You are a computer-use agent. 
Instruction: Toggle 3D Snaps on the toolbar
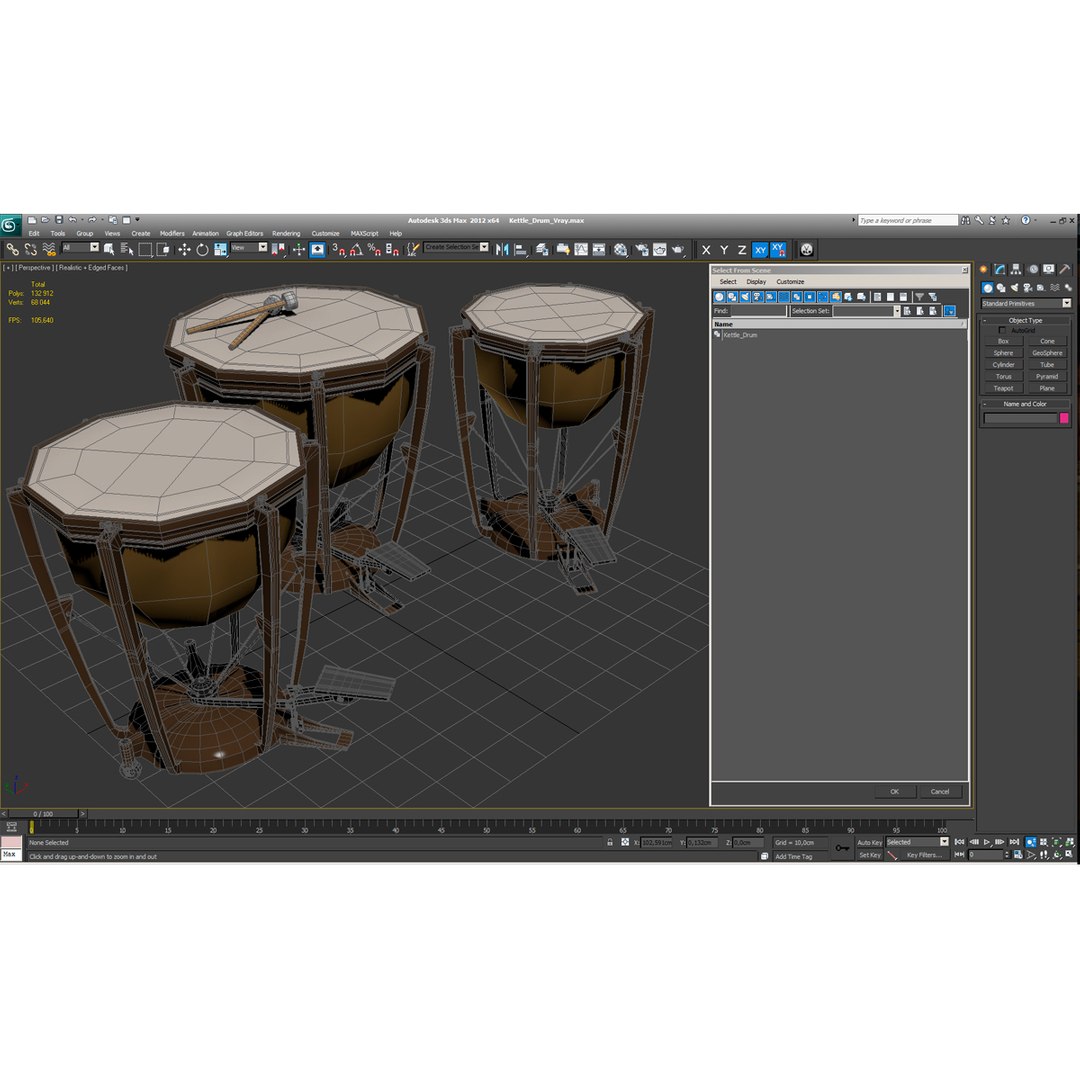tap(339, 249)
